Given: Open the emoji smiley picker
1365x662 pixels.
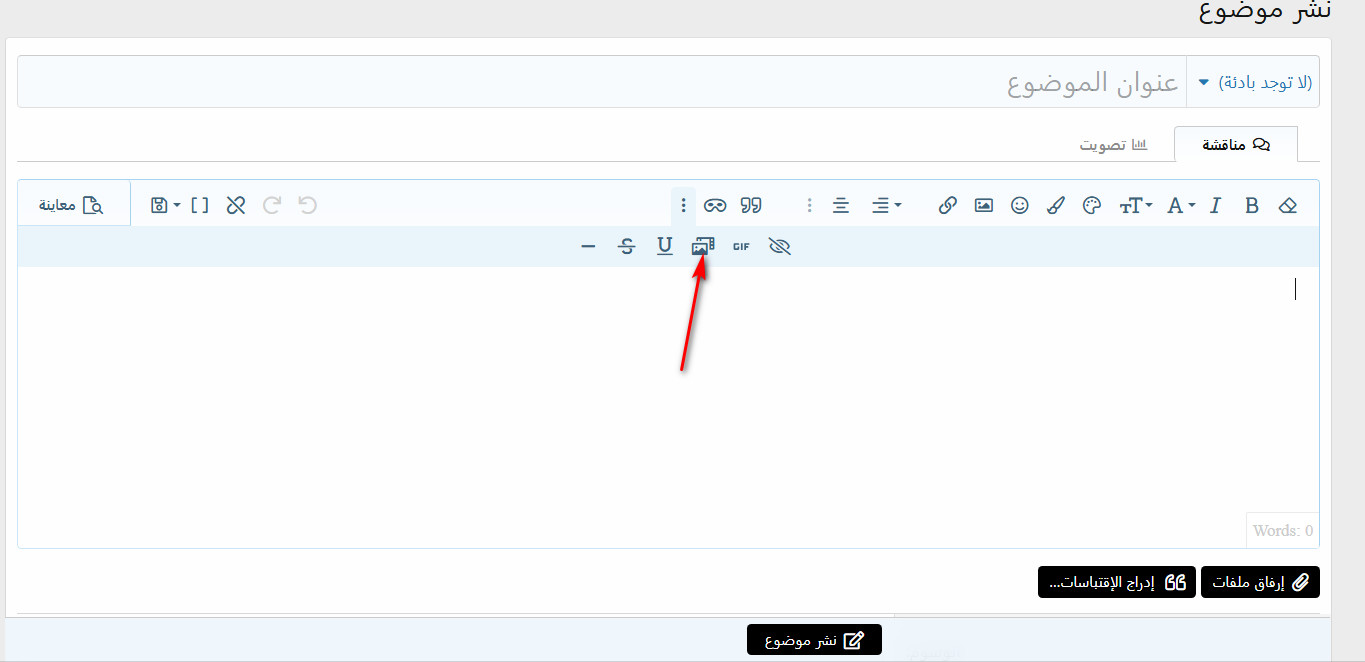Looking at the screenshot, I should 1019,206.
